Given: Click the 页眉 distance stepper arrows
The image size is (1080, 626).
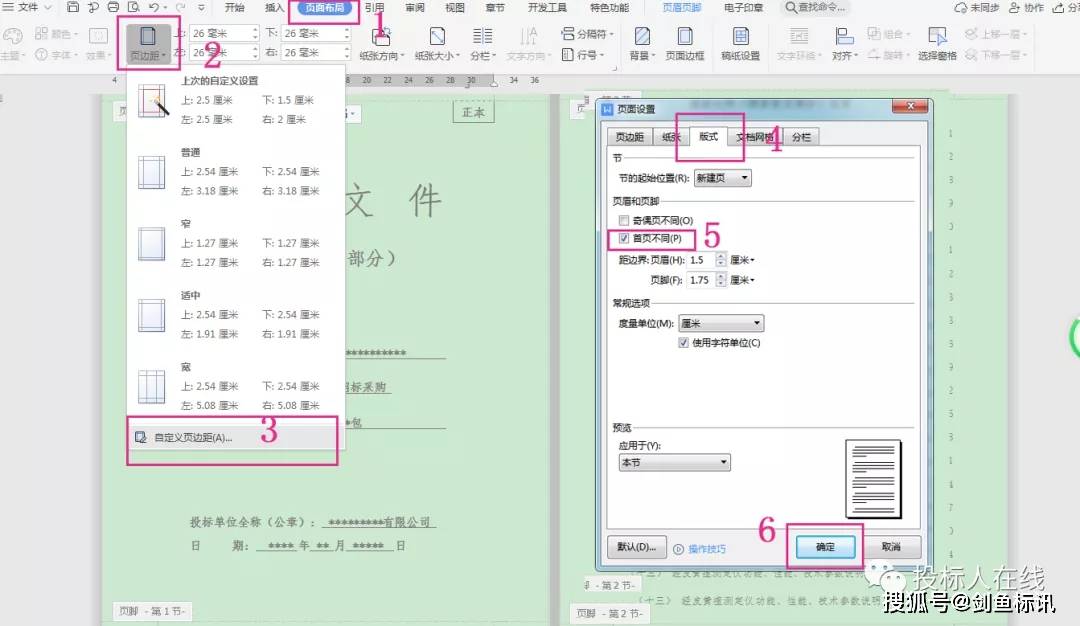Looking at the screenshot, I should click(x=720, y=260).
